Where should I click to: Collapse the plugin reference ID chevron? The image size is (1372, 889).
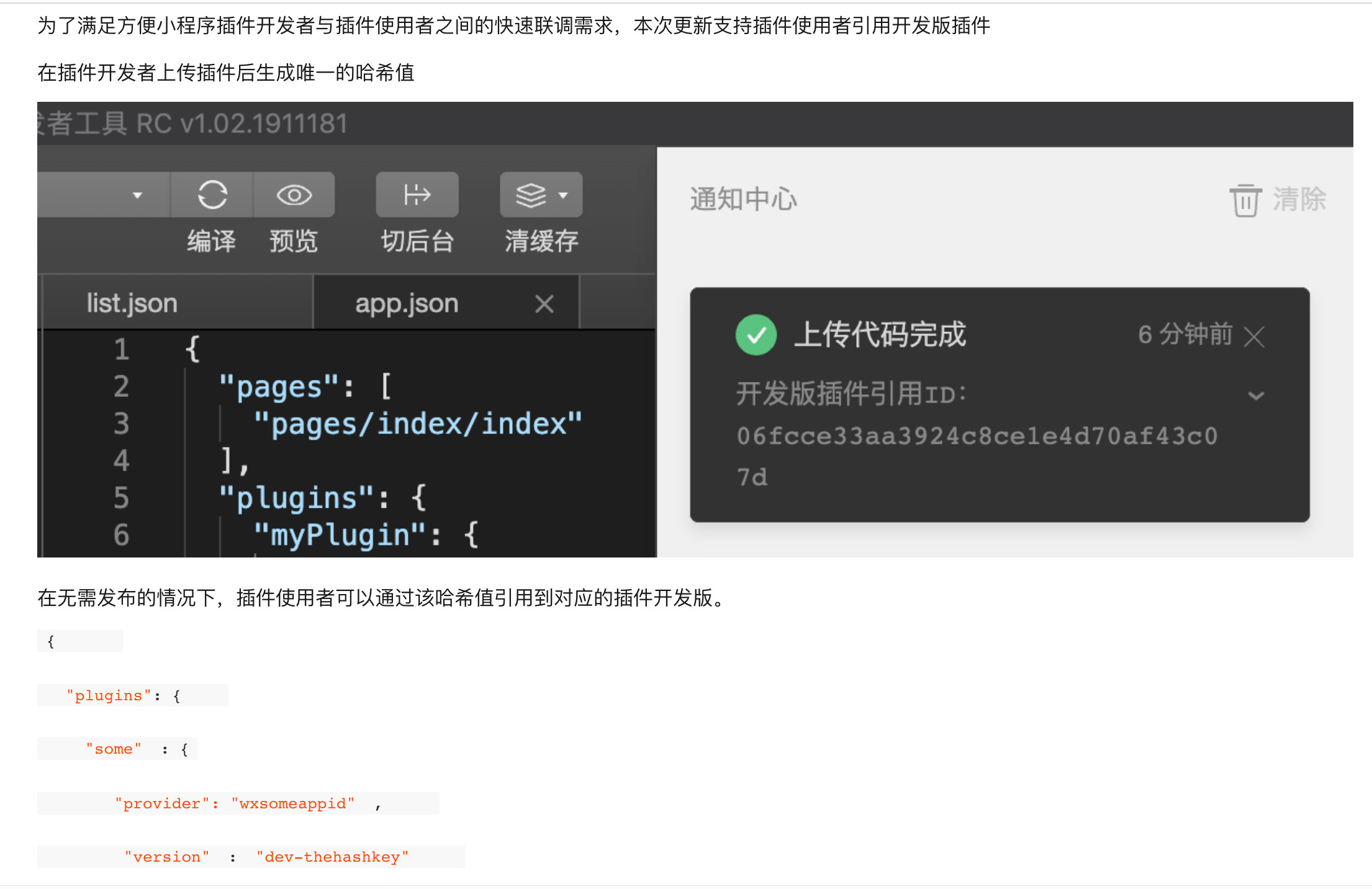(1256, 395)
